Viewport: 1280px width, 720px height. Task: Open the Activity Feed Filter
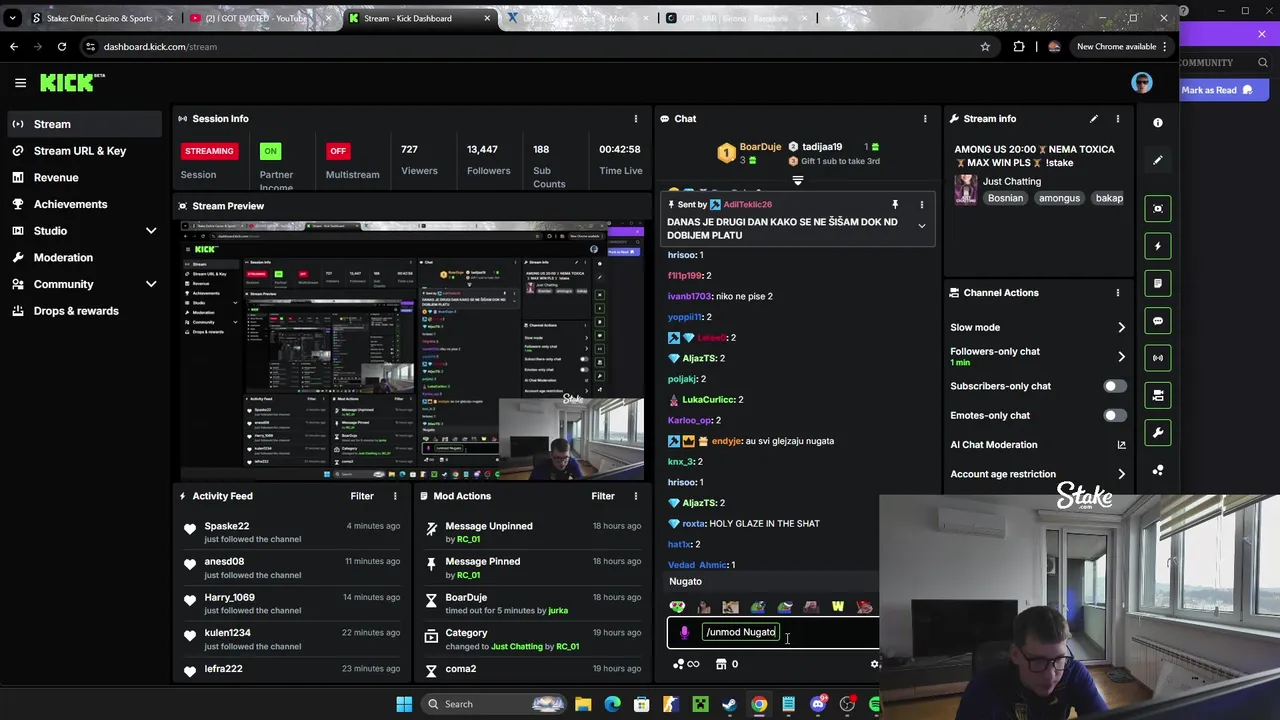point(362,496)
